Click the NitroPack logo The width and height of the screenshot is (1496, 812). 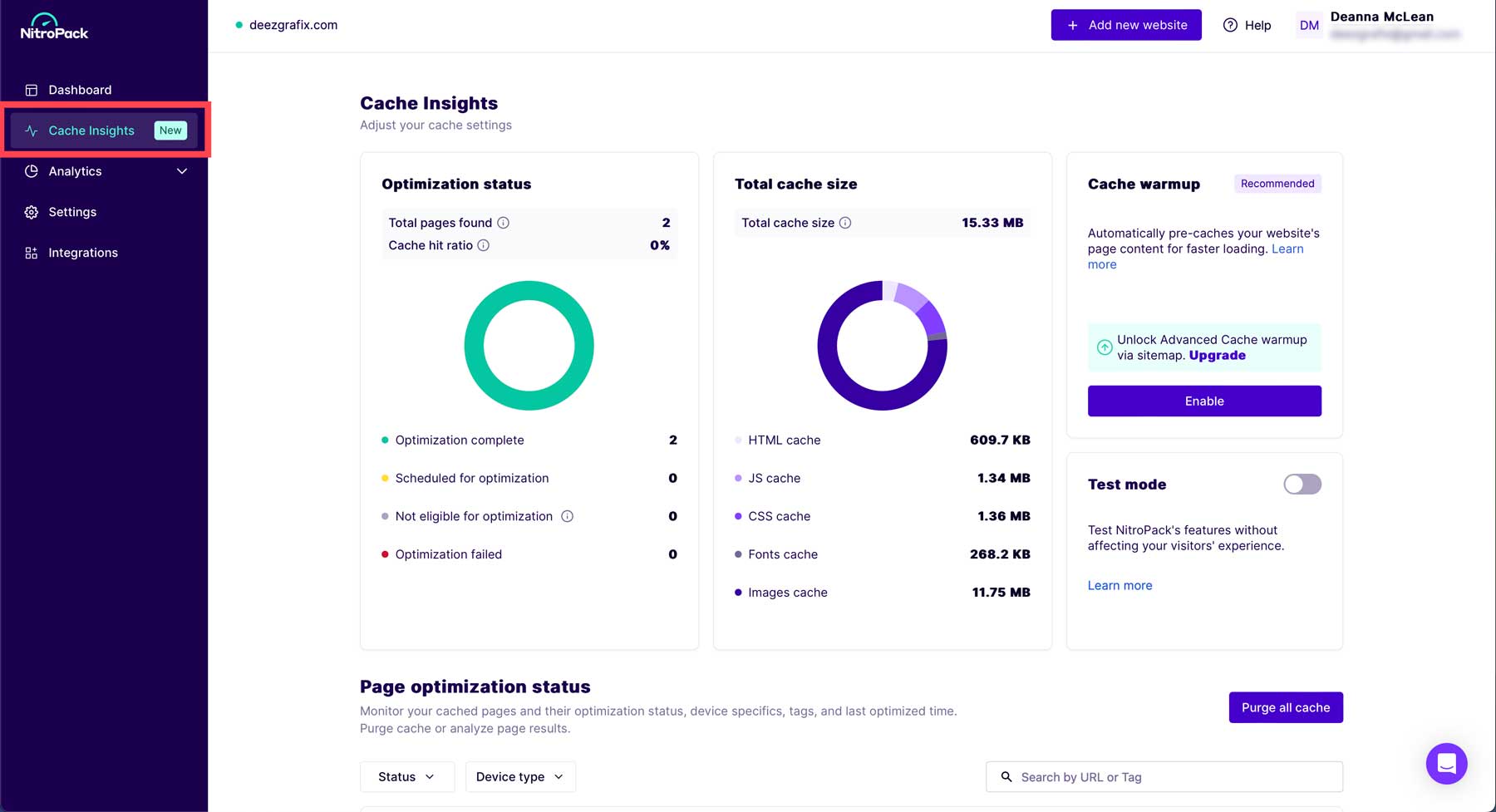(53, 27)
